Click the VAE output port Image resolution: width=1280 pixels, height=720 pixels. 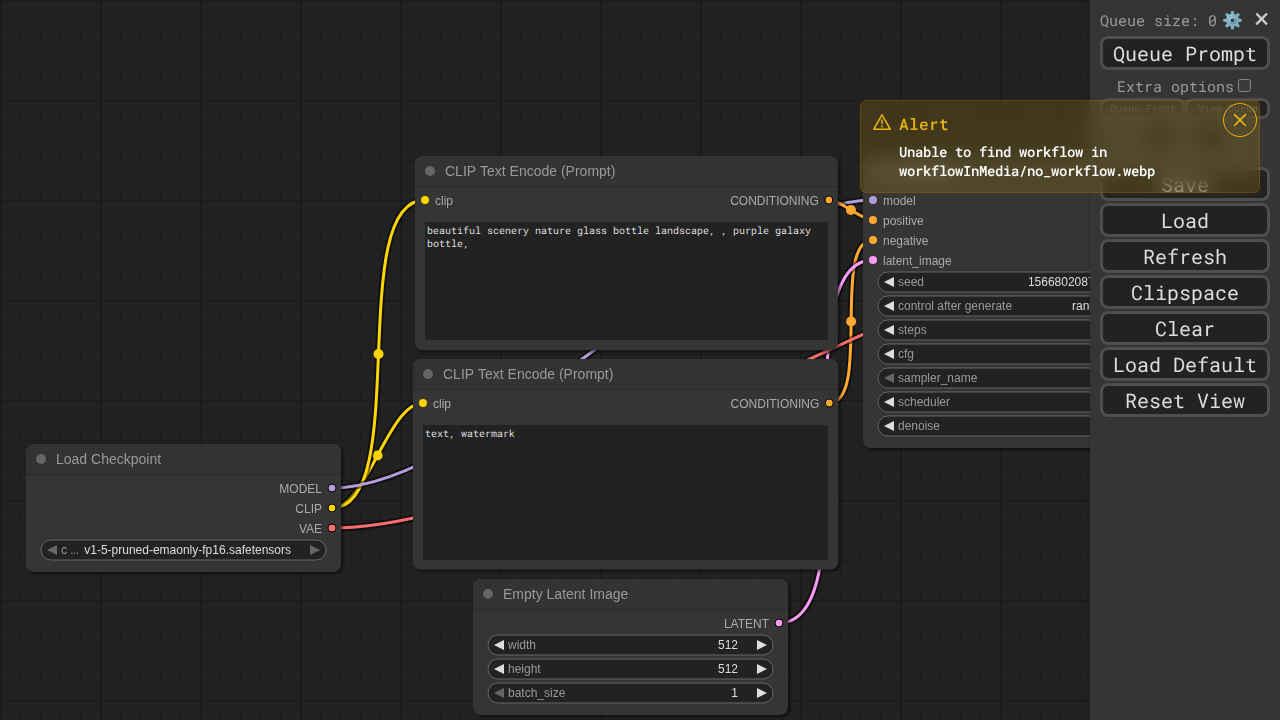(332, 528)
